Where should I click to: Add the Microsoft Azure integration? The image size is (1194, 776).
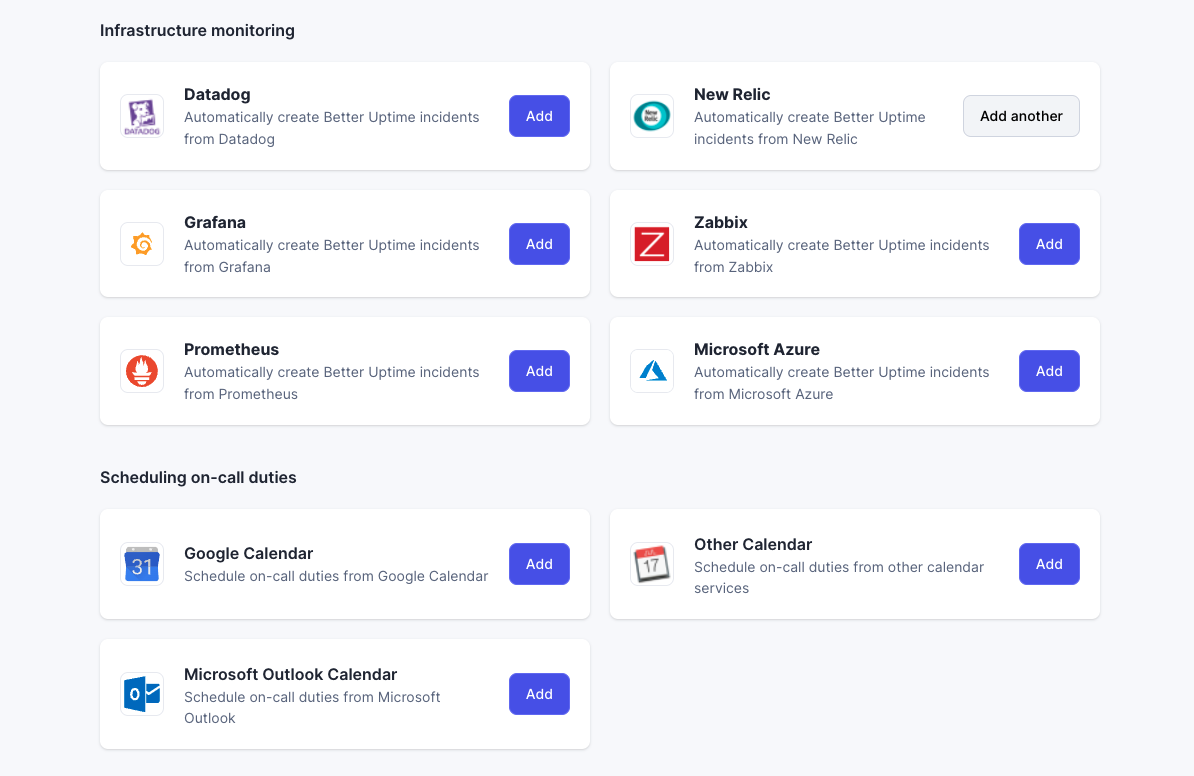(1049, 371)
